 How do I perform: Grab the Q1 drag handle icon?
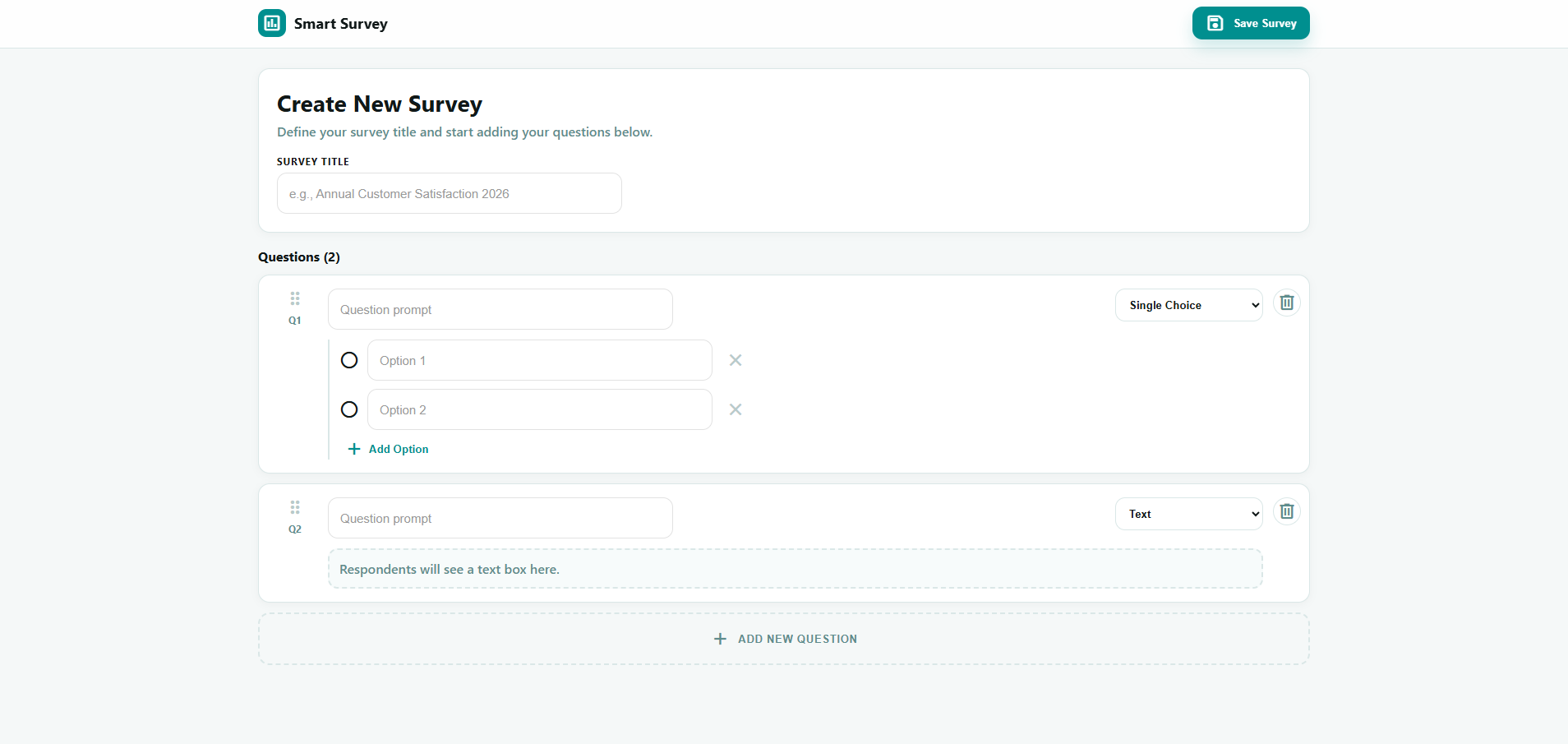coord(295,298)
